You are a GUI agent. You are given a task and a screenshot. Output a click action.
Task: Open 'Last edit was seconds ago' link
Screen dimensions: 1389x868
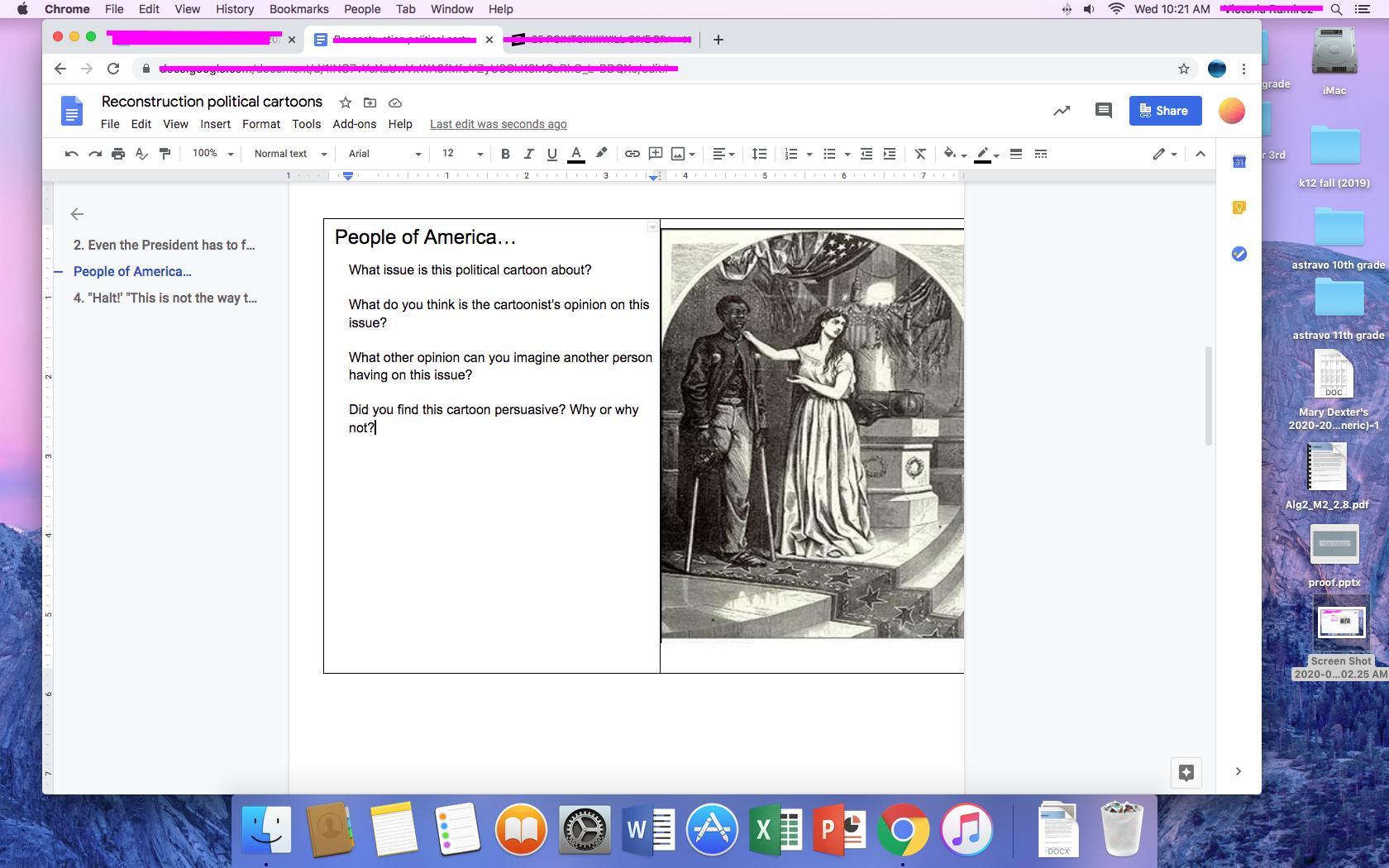498,124
